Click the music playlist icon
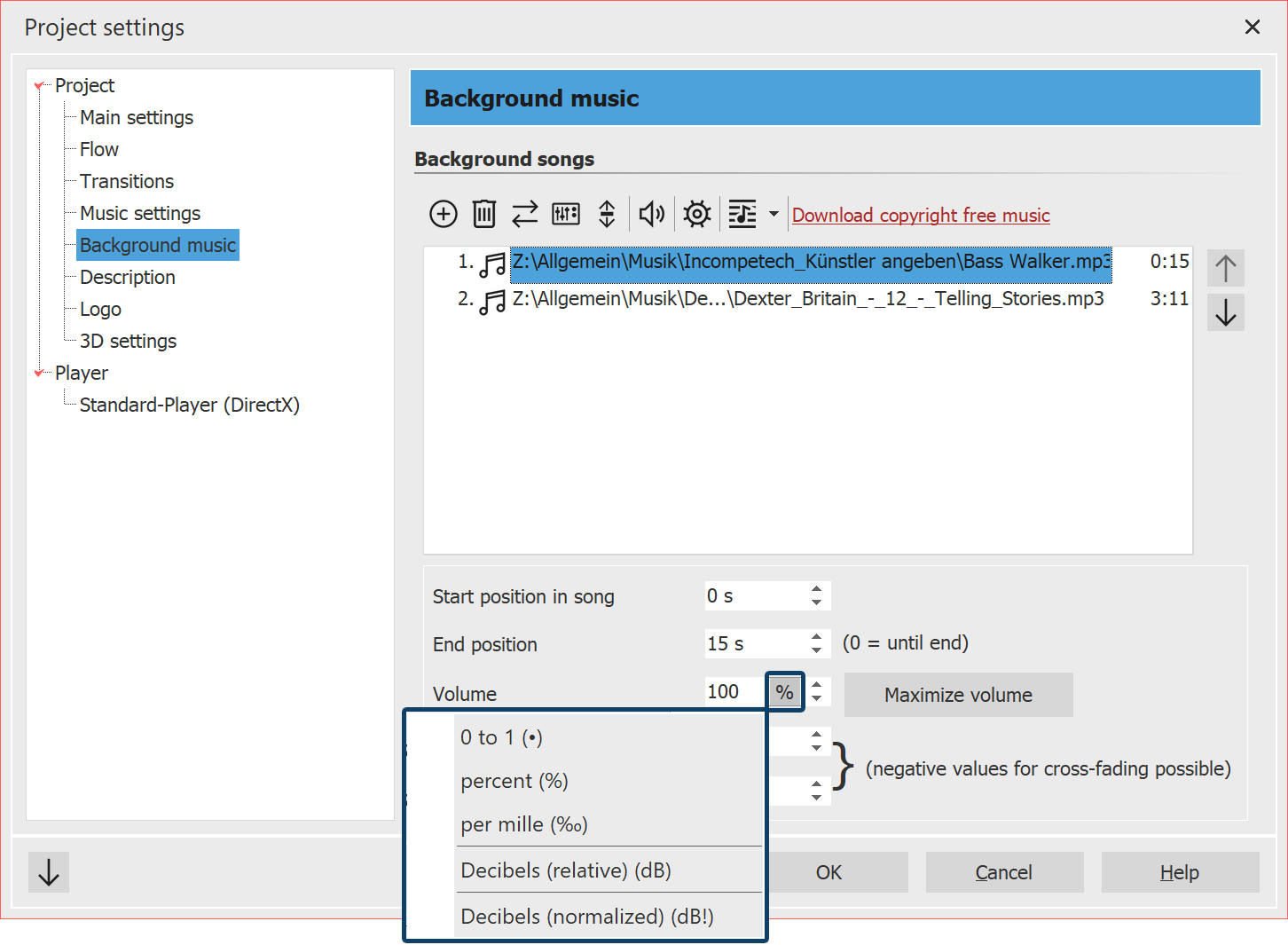The image size is (1288, 945). (x=742, y=214)
